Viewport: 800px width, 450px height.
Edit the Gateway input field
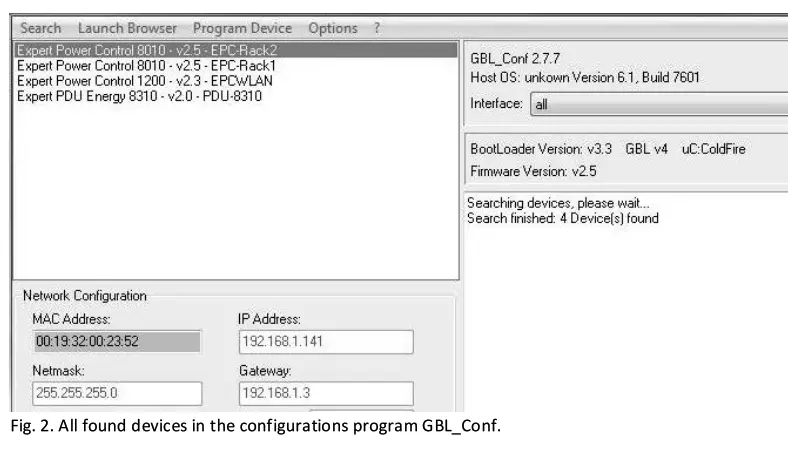click(x=326, y=394)
